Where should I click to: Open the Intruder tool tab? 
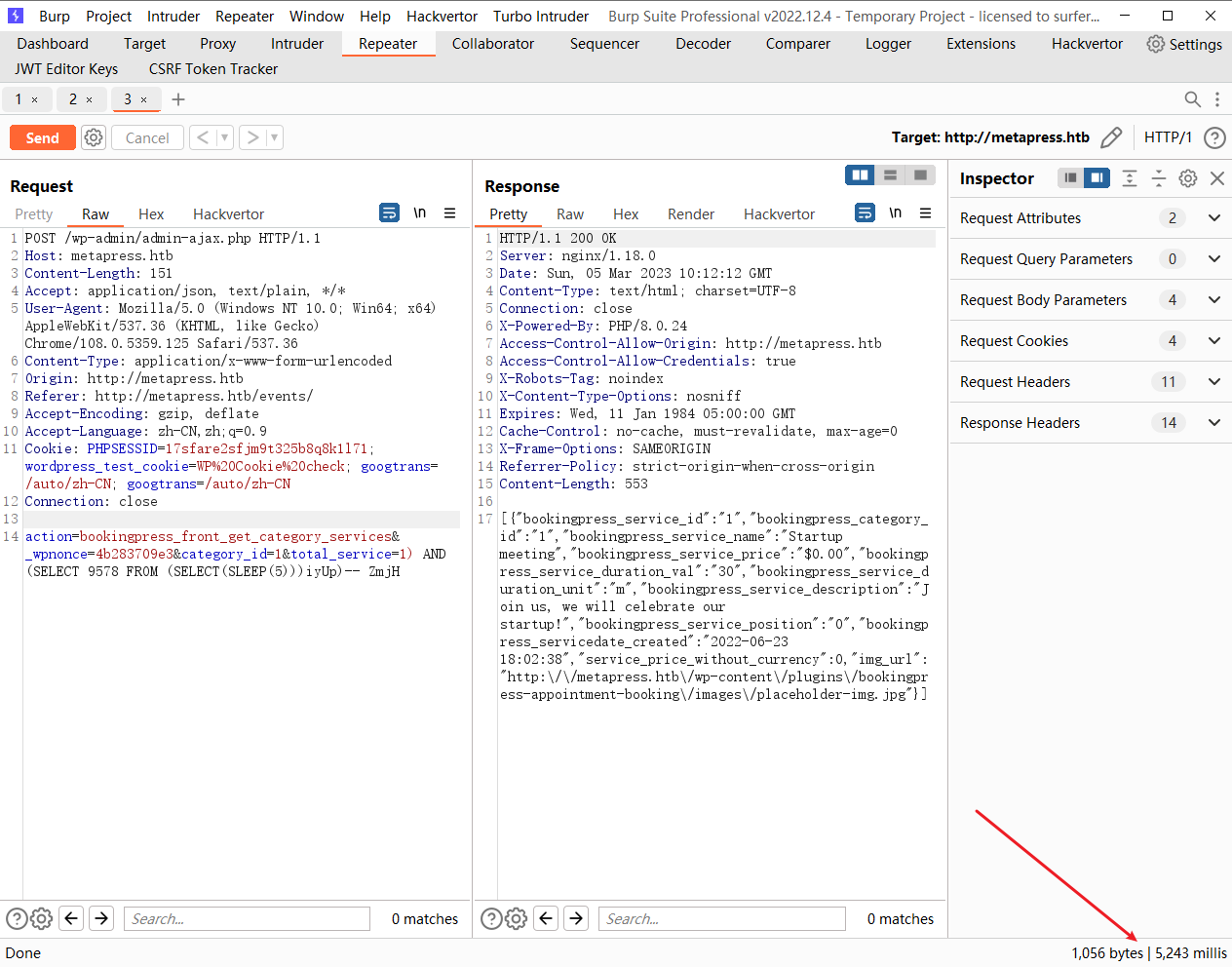point(296,44)
